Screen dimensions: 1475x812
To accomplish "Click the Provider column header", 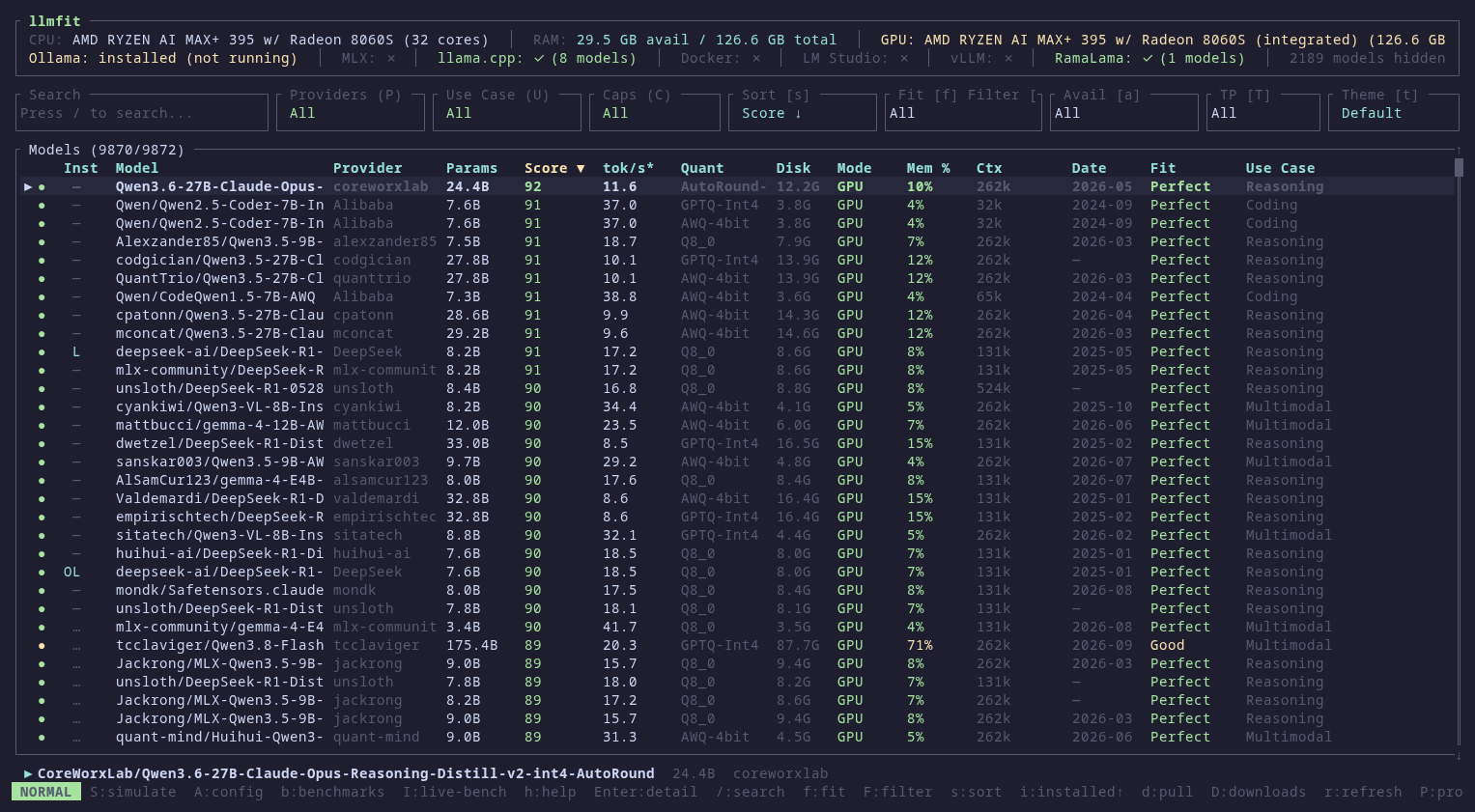I will point(368,168).
